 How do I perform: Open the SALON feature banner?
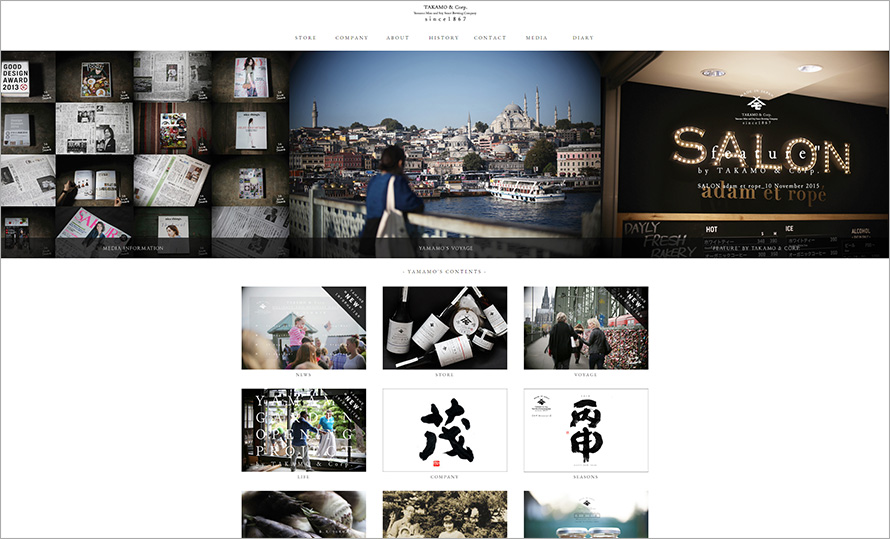tap(745, 154)
